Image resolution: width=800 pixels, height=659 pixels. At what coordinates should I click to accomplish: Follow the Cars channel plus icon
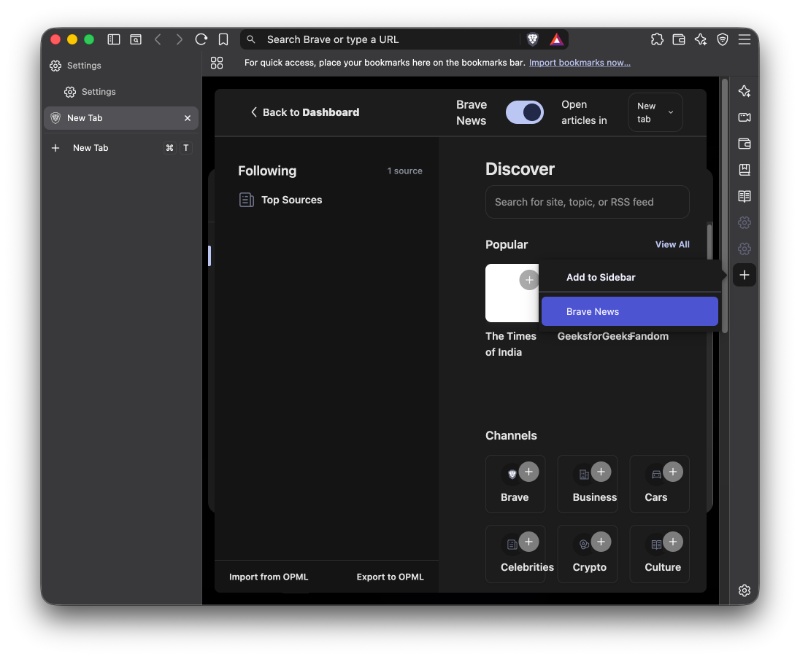[x=673, y=472]
